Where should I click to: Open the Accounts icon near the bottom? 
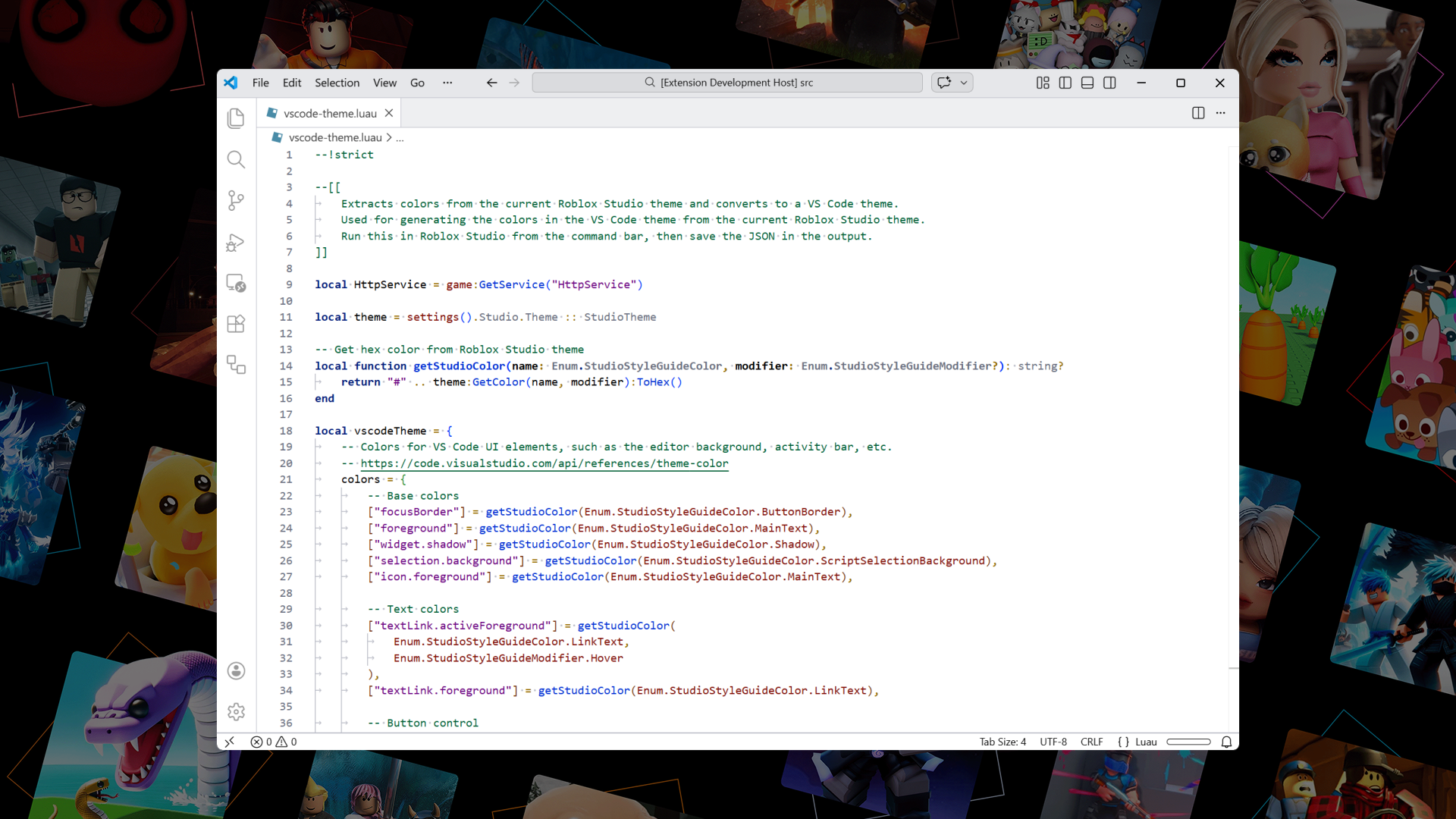point(236,671)
